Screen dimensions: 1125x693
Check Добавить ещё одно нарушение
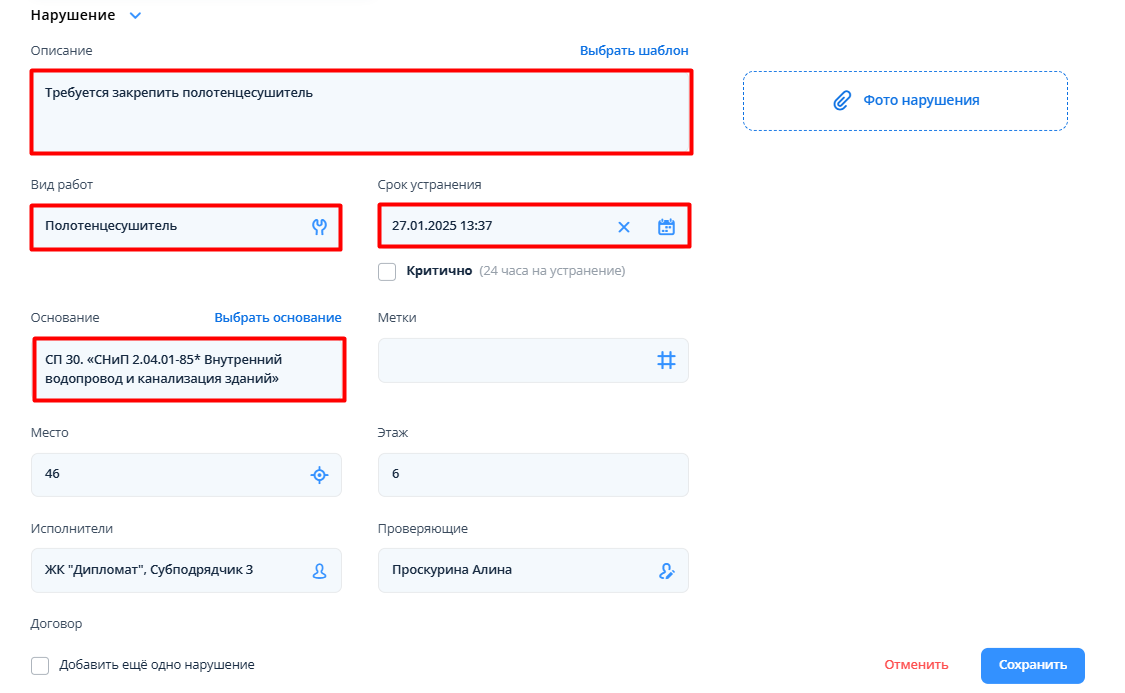[40, 666]
